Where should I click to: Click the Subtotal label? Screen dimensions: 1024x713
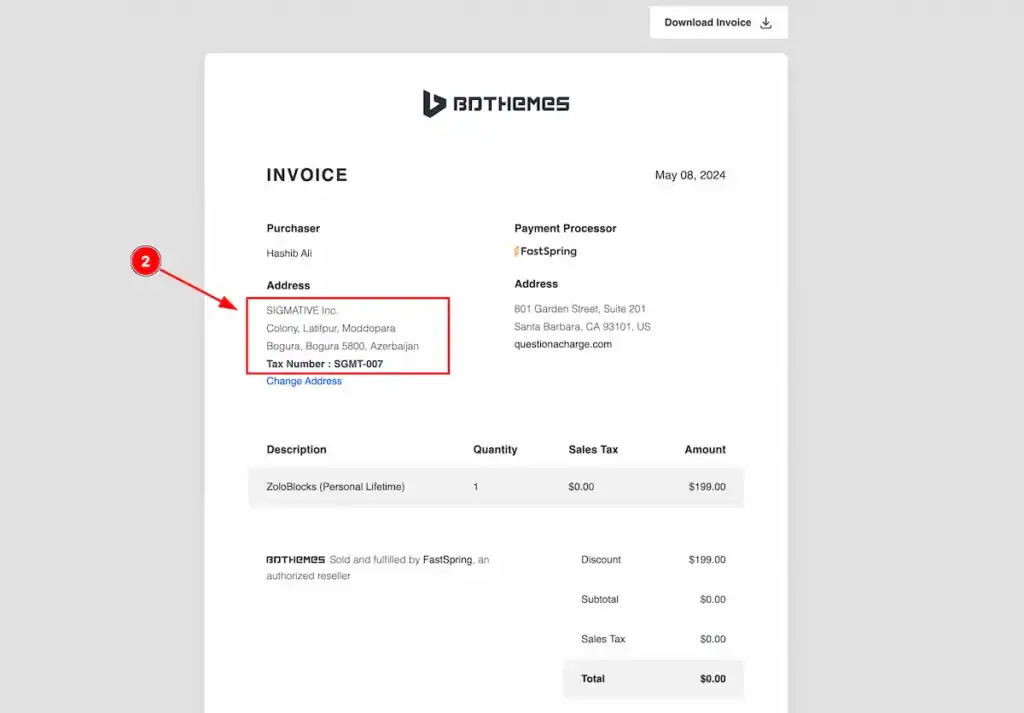coord(600,599)
